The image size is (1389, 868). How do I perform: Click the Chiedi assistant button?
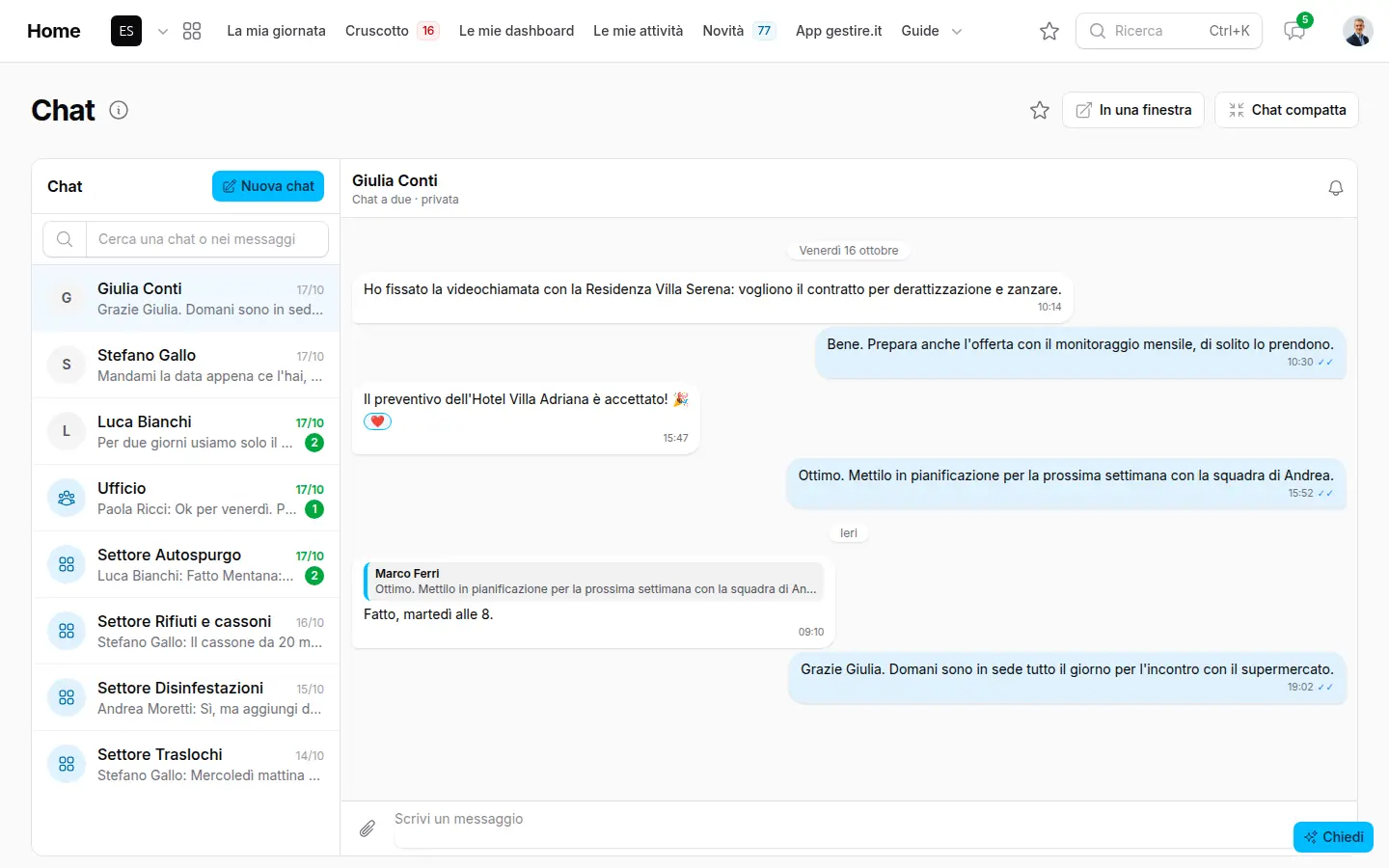click(x=1333, y=837)
